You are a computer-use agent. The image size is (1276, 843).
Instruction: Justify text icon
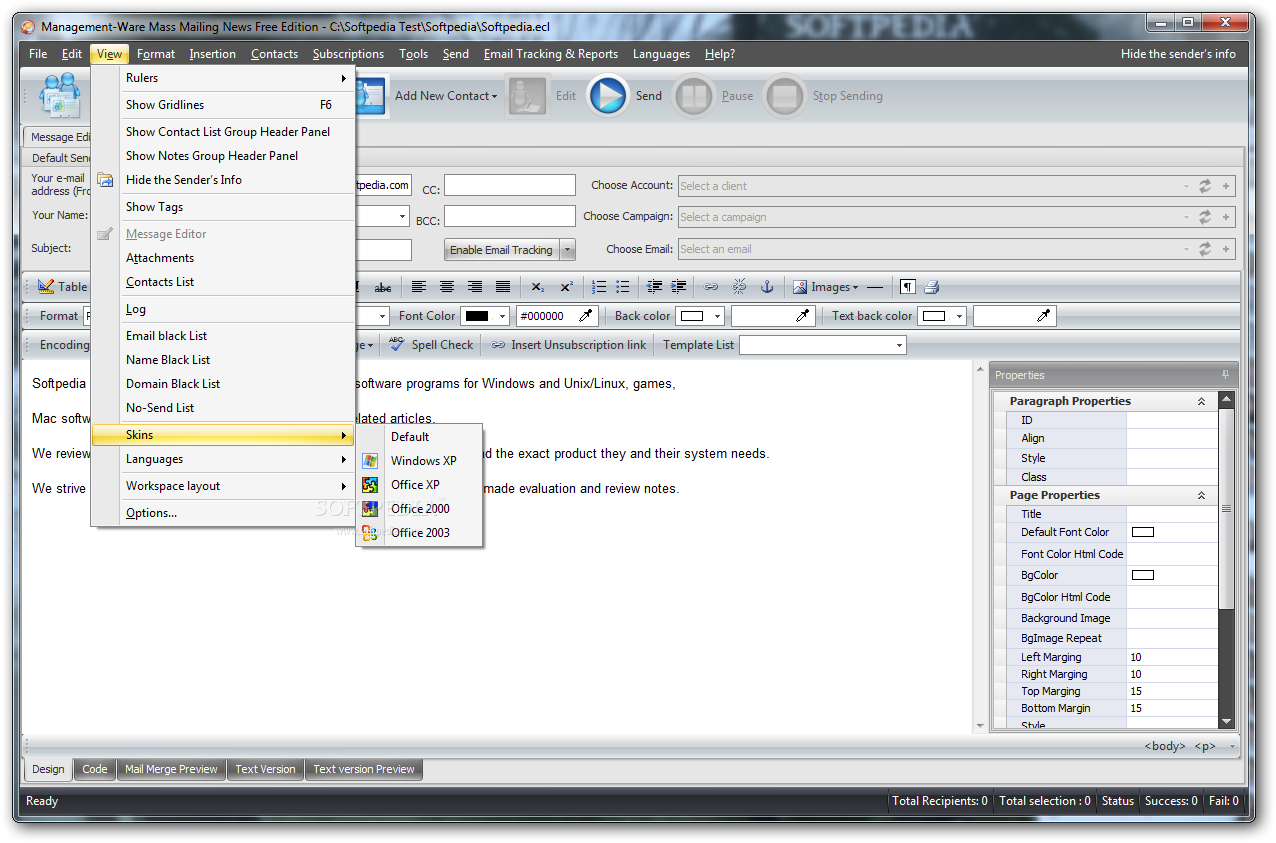point(503,287)
